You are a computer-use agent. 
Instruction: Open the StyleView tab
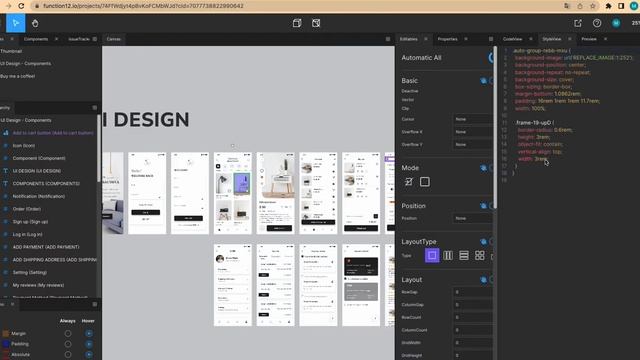(x=551, y=39)
